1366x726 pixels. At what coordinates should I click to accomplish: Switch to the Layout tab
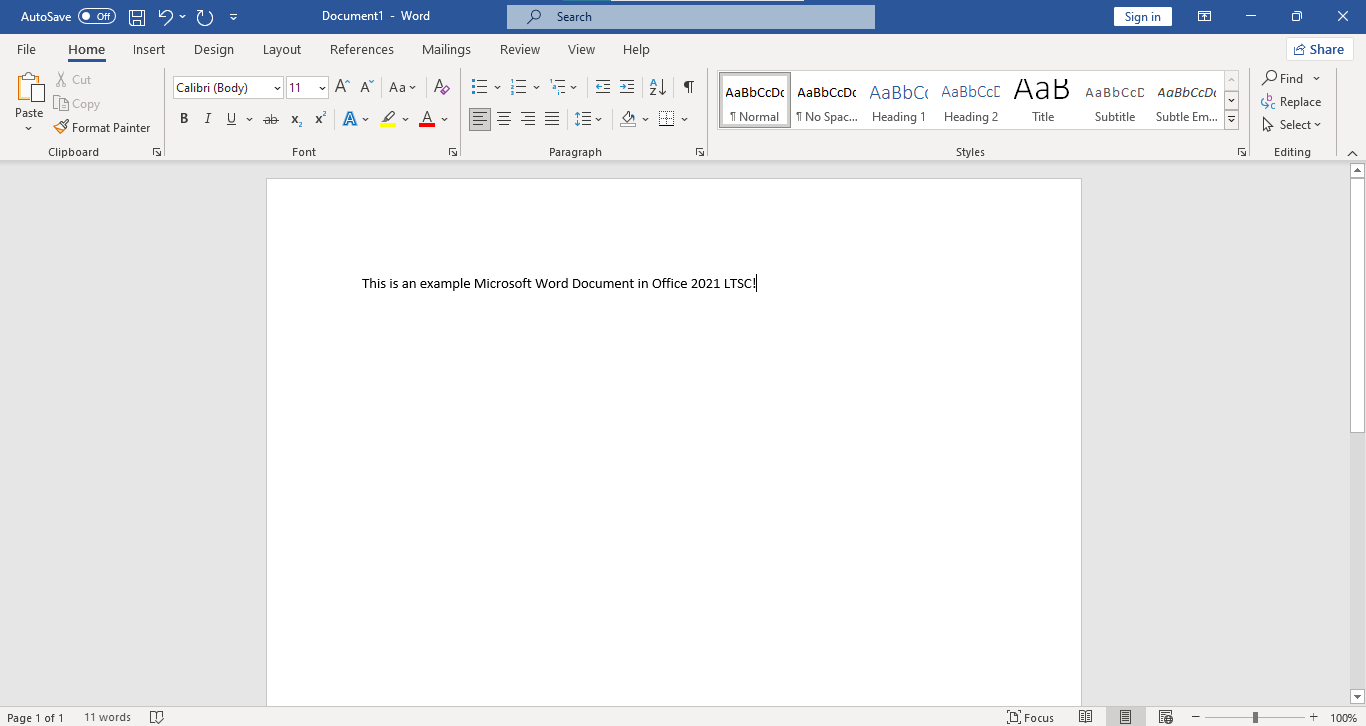282,49
